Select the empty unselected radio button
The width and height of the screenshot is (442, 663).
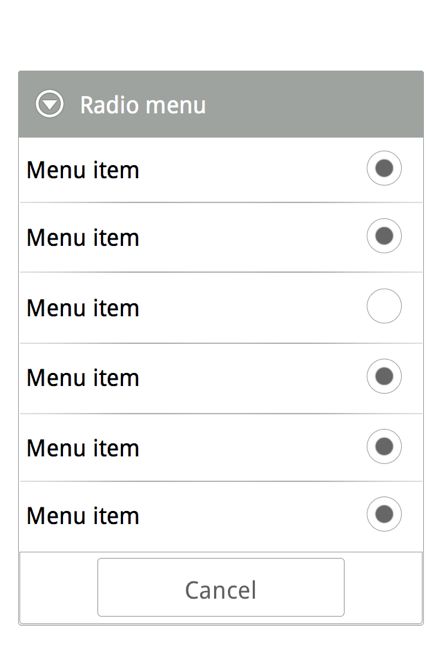point(384,306)
